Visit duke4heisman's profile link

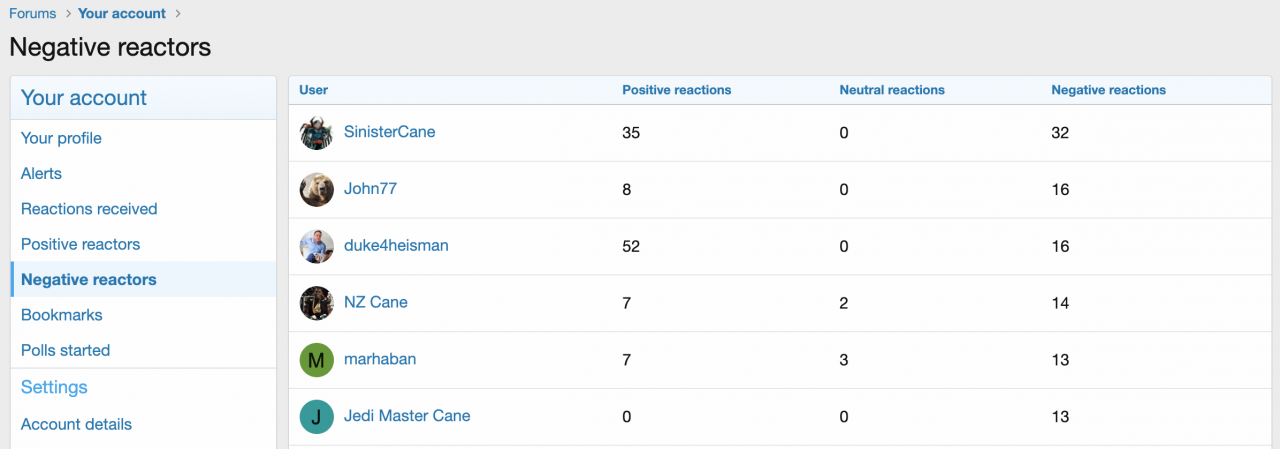(x=396, y=245)
